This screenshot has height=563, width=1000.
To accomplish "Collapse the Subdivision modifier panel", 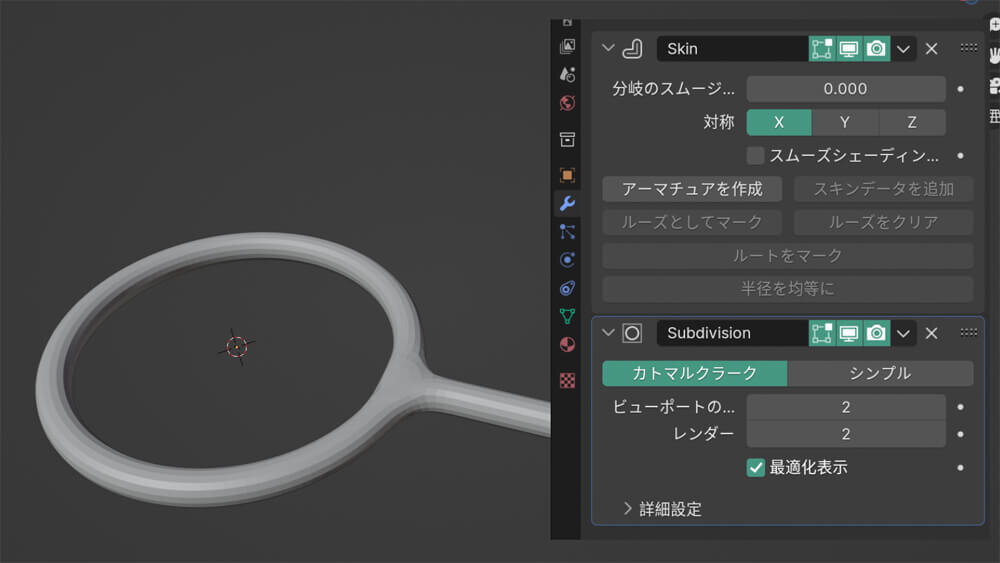I will pos(608,333).
